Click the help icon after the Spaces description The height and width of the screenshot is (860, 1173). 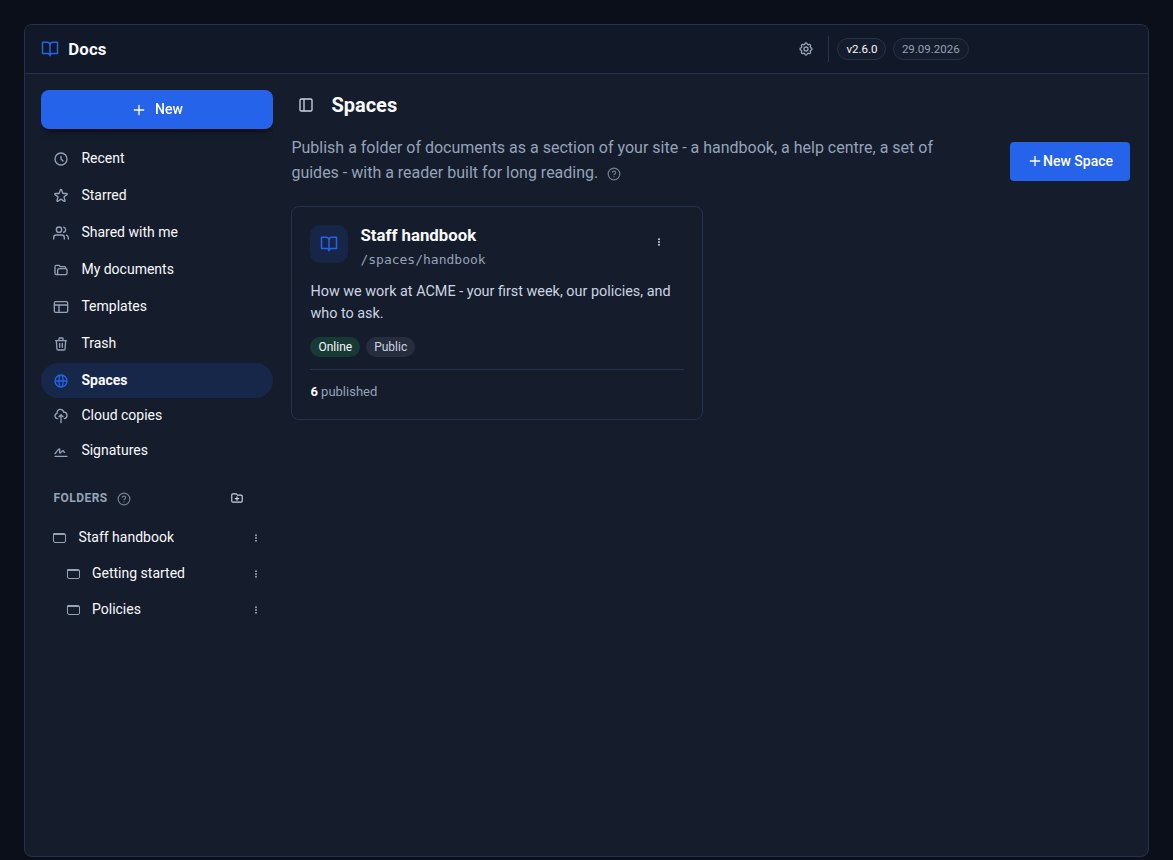613,174
